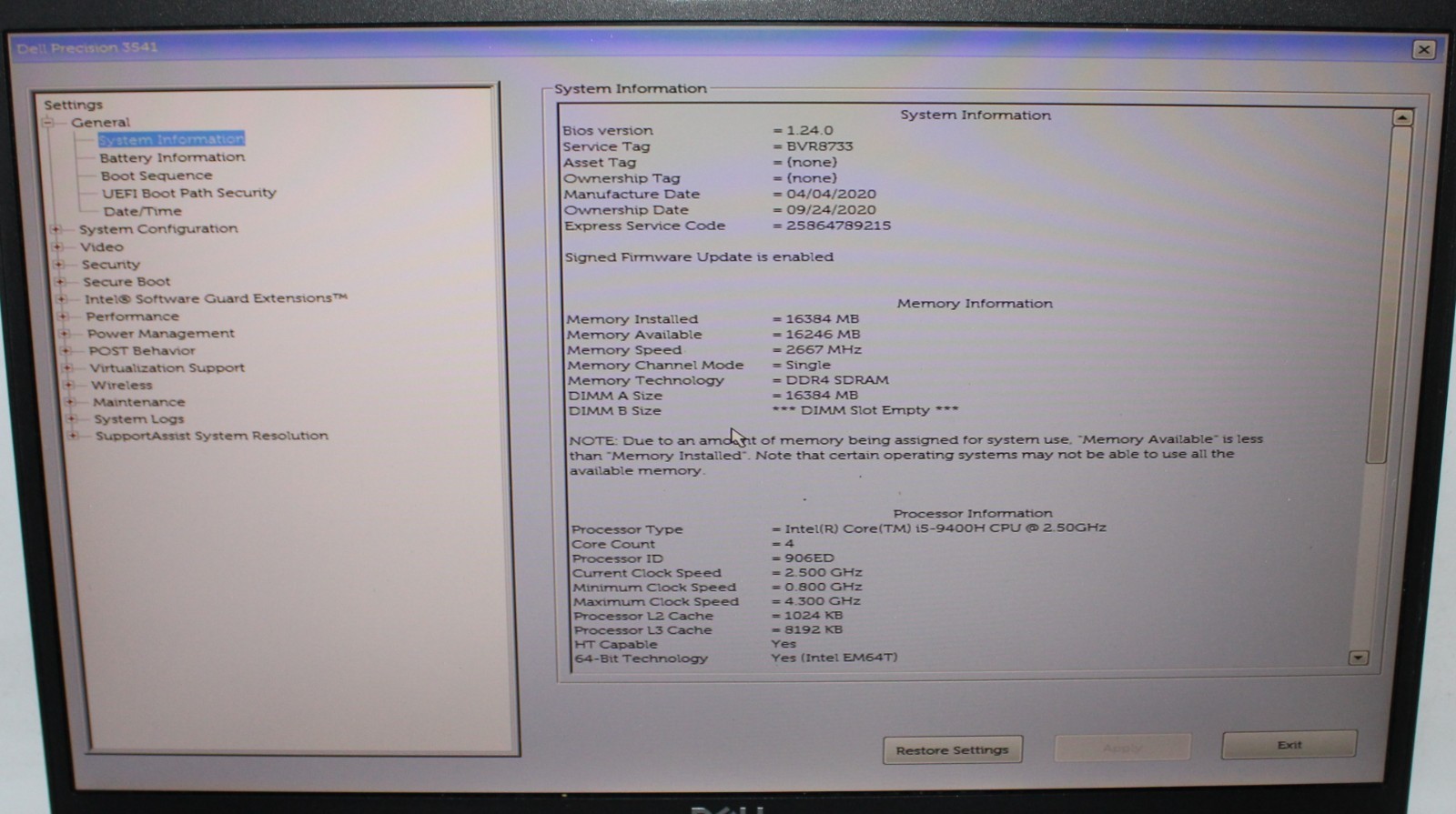
Task: Click Minimum Clock Speed 0.800 GHz
Action: [x=823, y=588]
